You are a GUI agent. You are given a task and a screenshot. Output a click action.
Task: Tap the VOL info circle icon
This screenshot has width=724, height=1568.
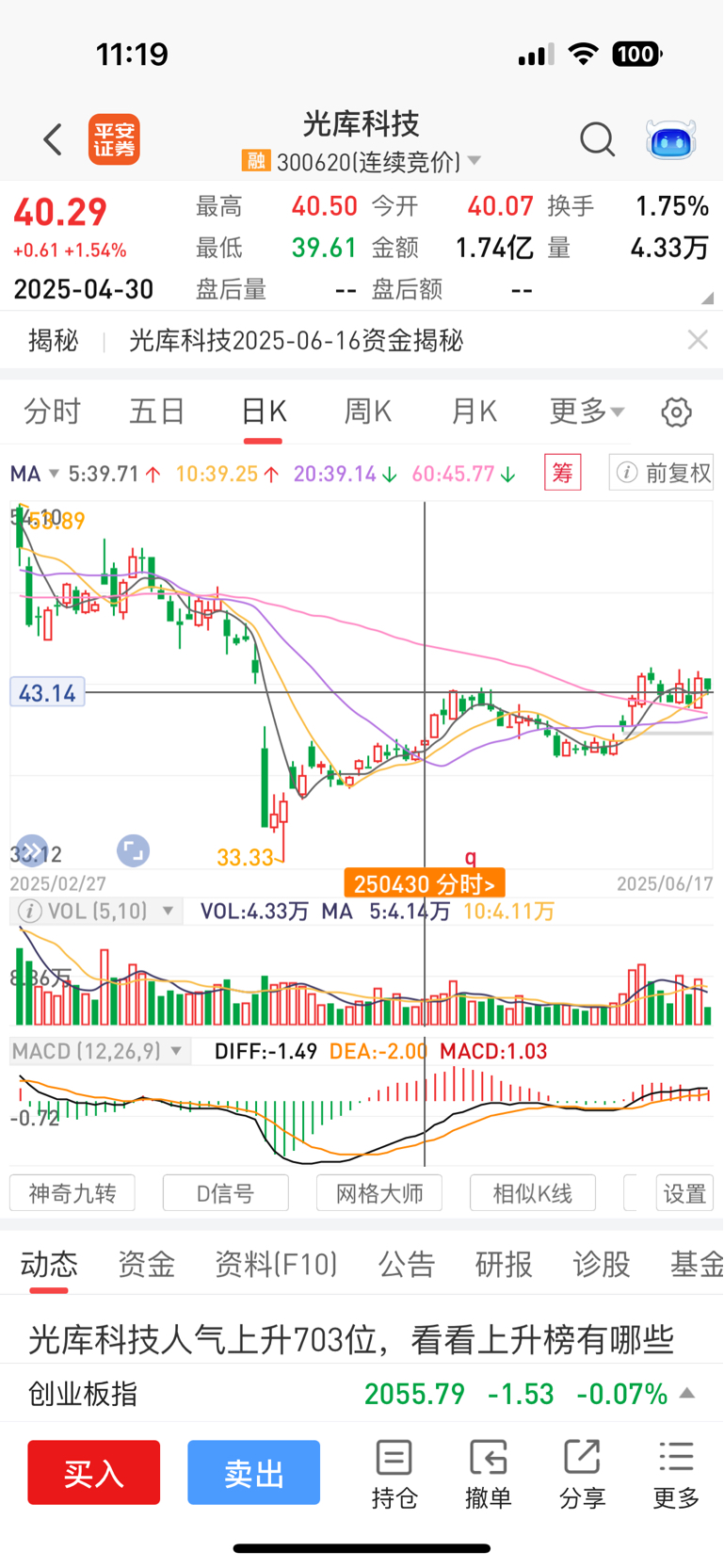(x=29, y=911)
